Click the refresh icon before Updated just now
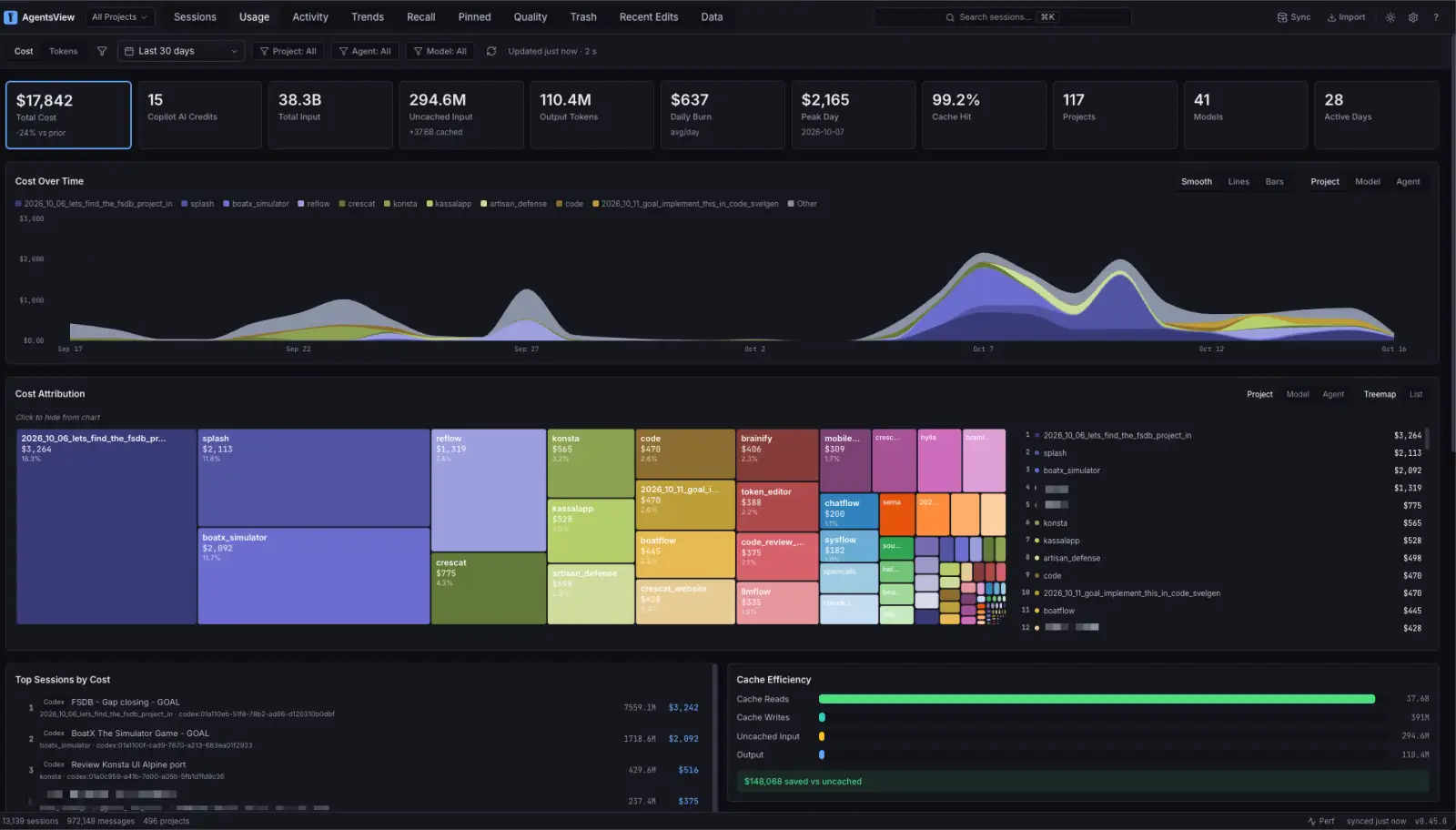Image resolution: width=1456 pixels, height=830 pixels. pos(491,51)
